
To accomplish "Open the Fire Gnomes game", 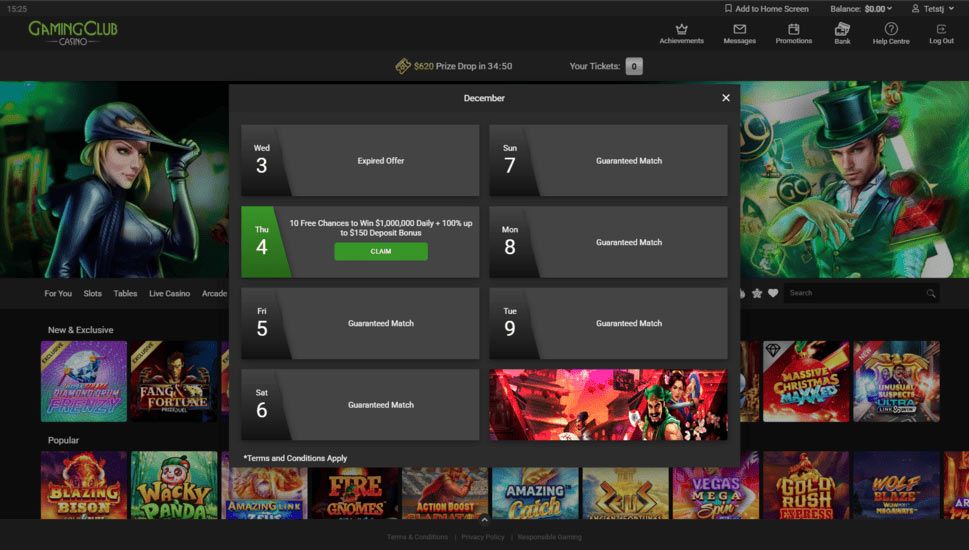I will pyautogui.click(x=355, y=493).
